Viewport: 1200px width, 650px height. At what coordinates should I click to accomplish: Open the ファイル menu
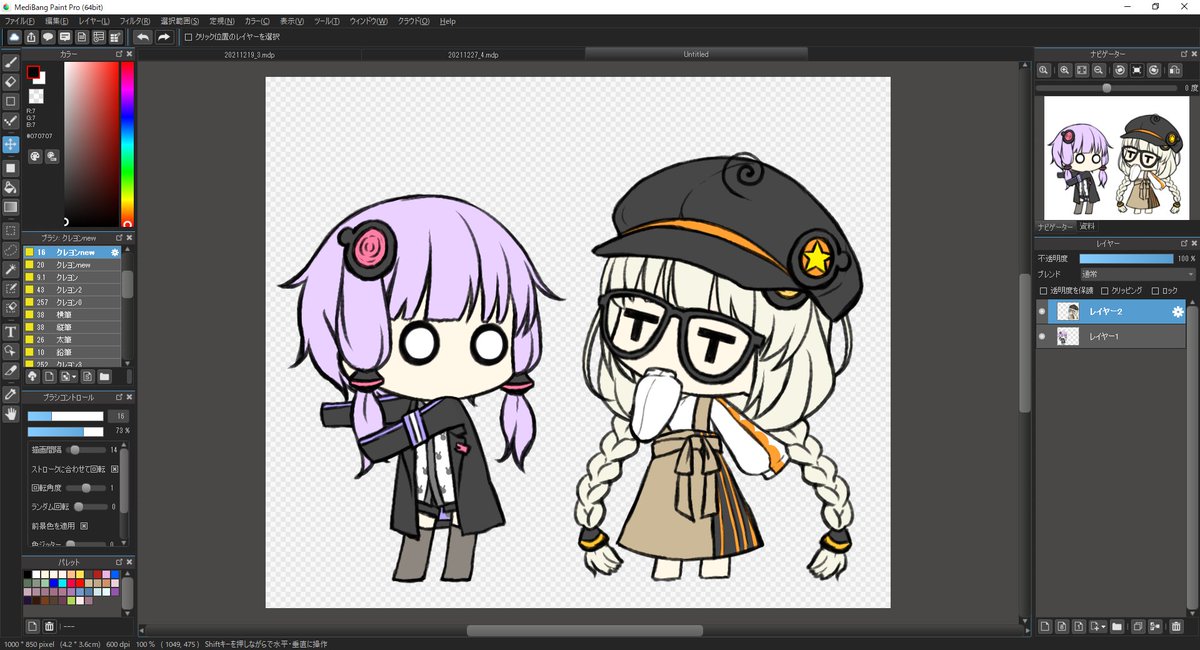(x=19, y=20)
